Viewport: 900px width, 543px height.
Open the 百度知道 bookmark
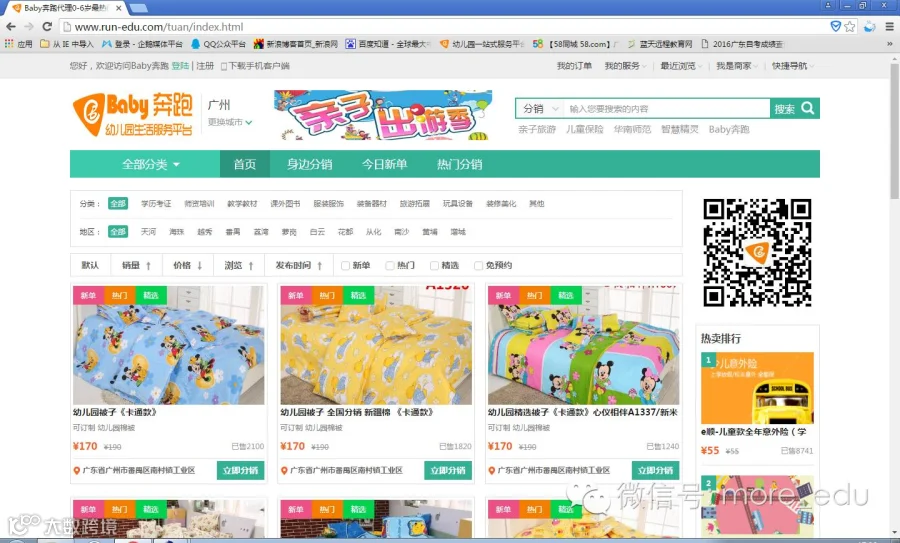388,44
